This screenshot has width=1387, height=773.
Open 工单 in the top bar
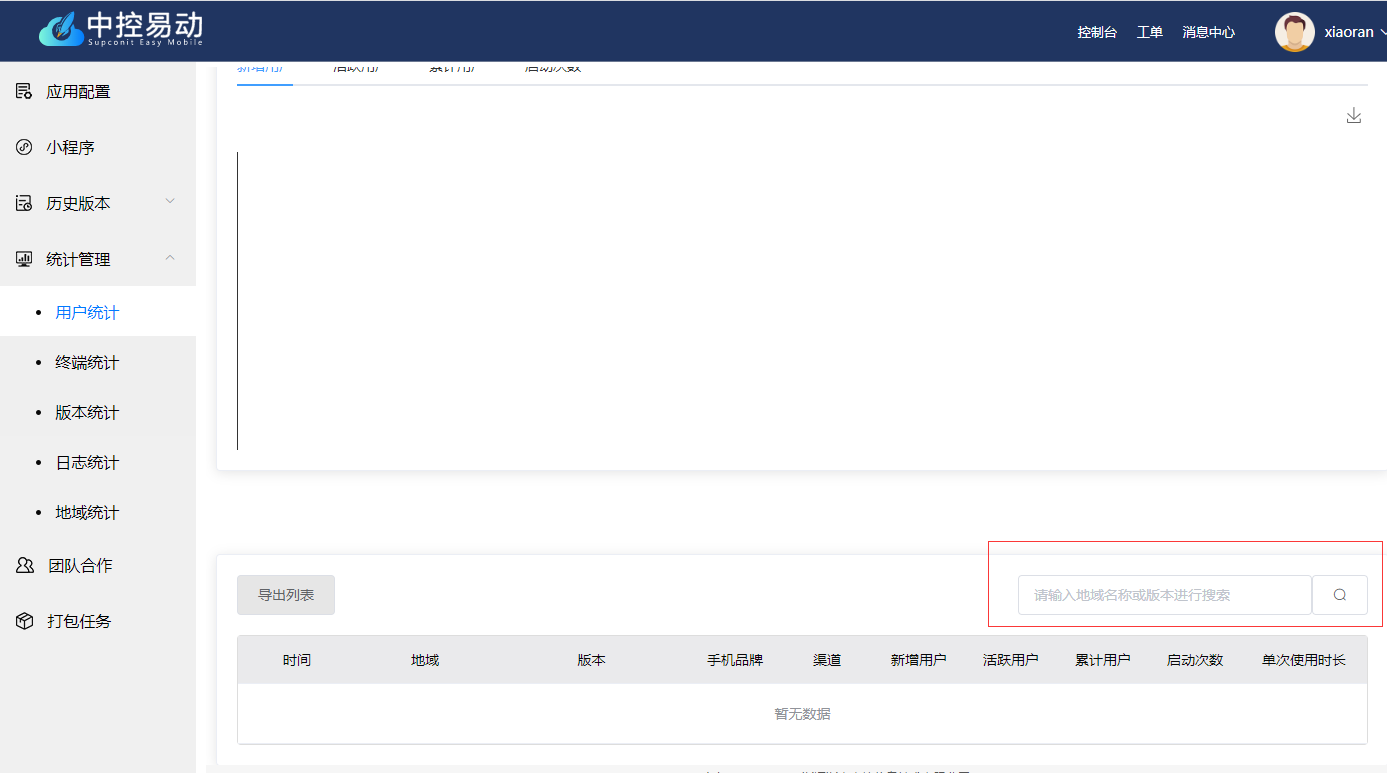[1150, 32]
